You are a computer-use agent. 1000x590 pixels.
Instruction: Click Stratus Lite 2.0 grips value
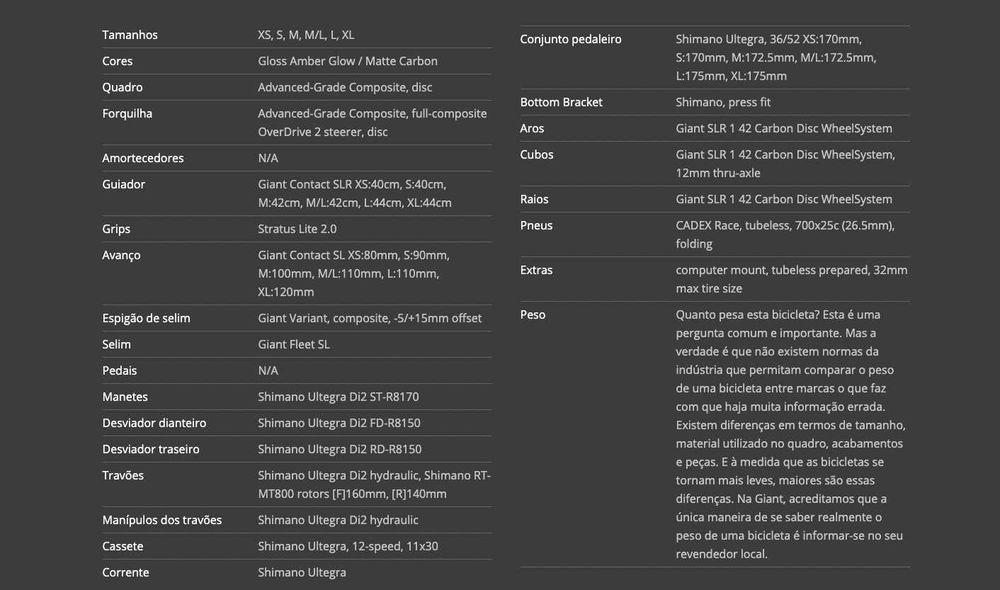(x=297, y=229)
